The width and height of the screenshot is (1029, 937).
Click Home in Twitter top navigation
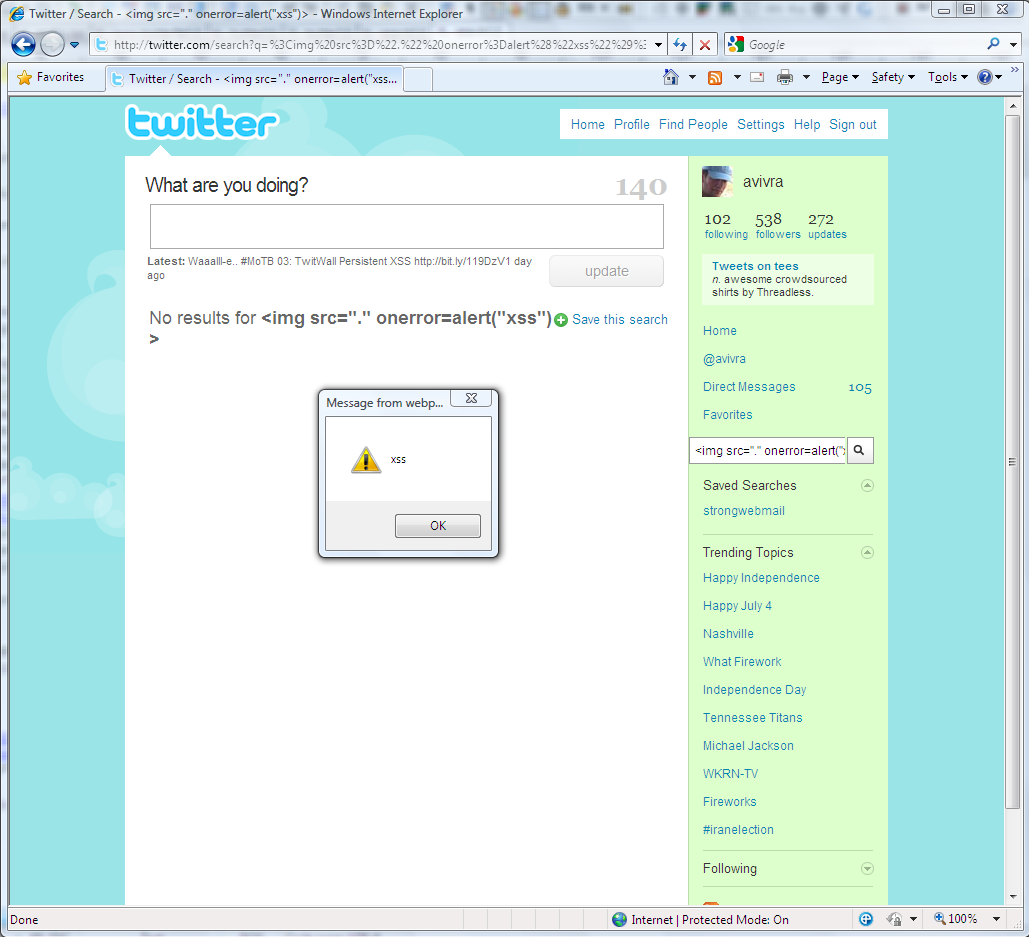click(x=587, y=125)
